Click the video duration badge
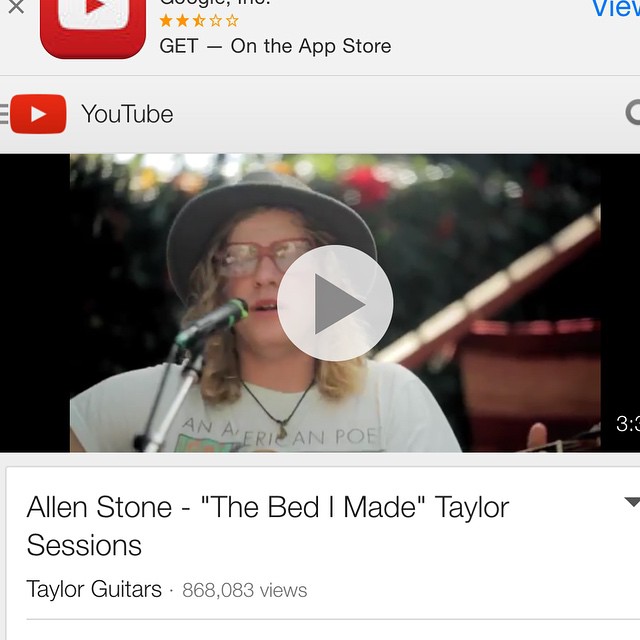Viewport: 640px width, 640px height. coord(628,424)
